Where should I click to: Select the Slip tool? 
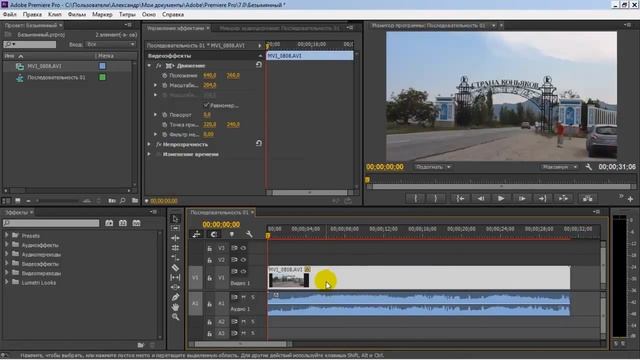(176, 277)
